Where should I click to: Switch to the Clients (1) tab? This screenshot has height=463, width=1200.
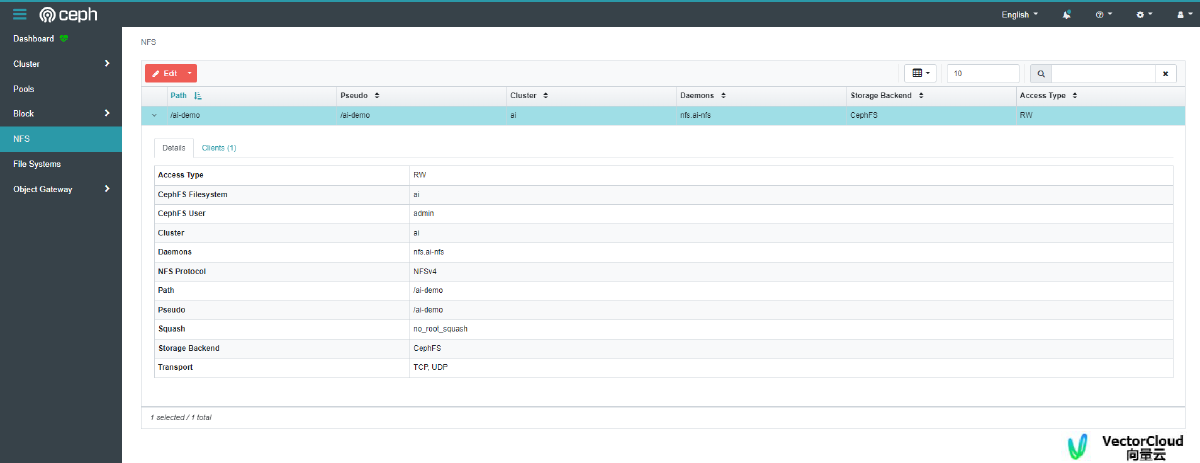(219, 147)
